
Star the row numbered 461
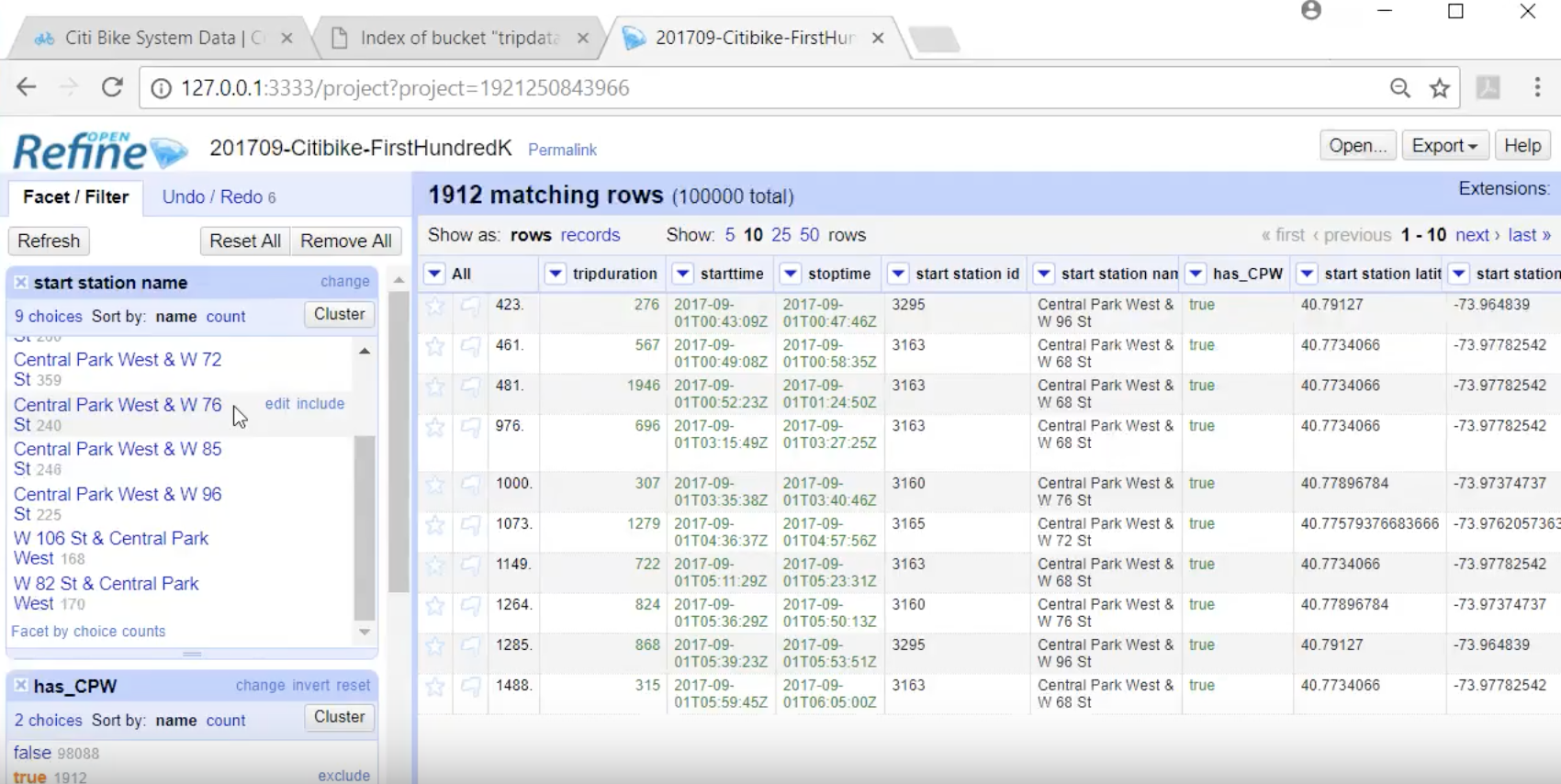click(x=435, y=346)
